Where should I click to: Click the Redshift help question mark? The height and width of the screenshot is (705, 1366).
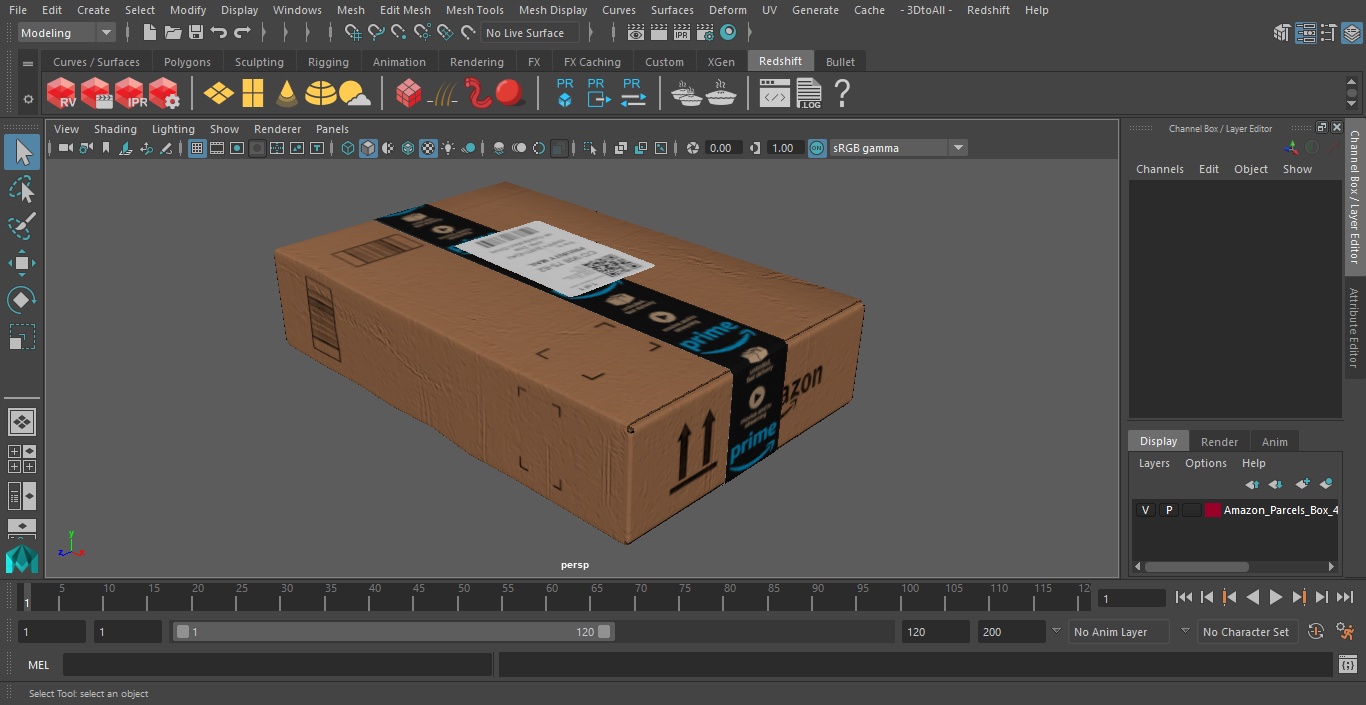click(x=842, y=94)
